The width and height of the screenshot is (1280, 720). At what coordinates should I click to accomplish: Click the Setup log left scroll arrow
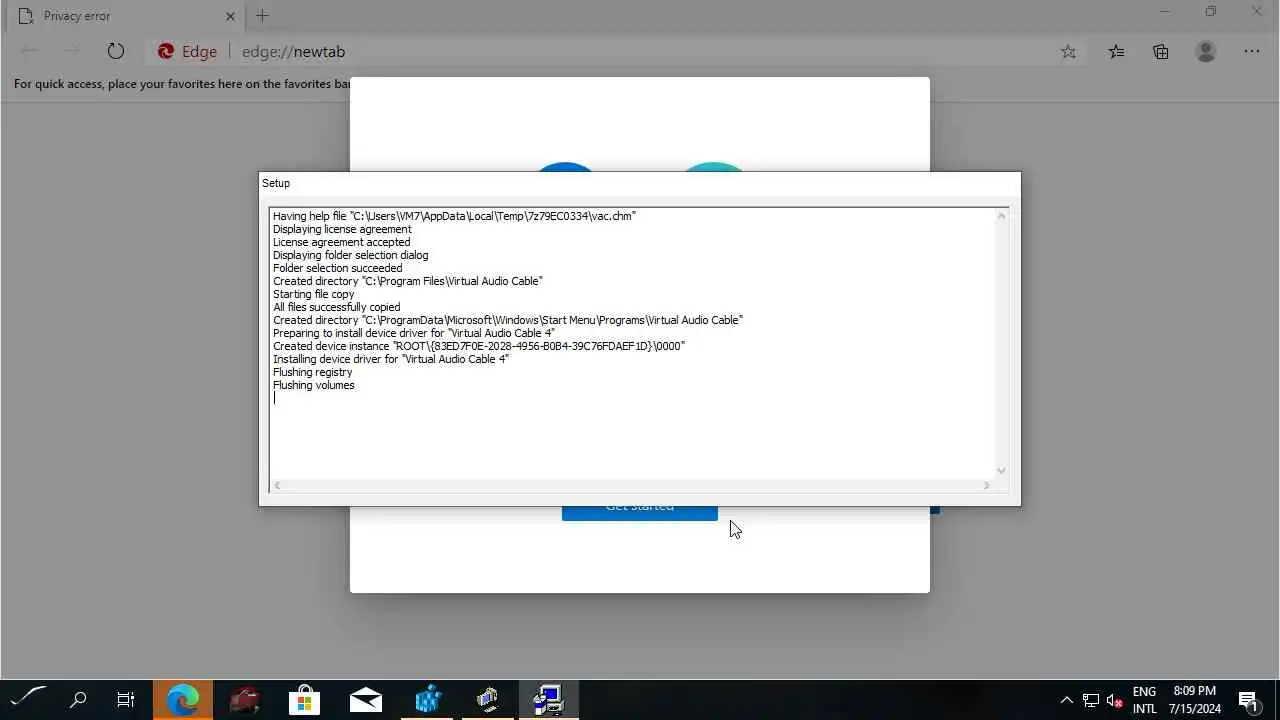click(277, 485)
